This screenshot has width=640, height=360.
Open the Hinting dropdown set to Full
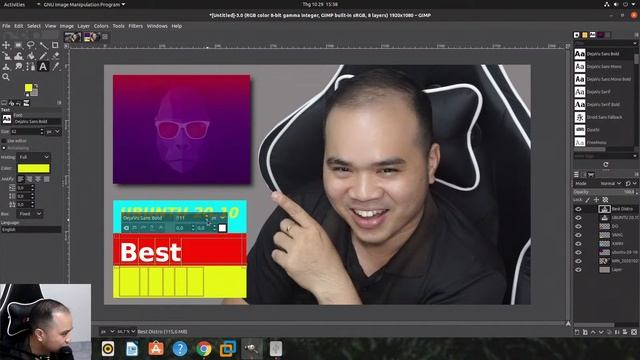point(34,157)
